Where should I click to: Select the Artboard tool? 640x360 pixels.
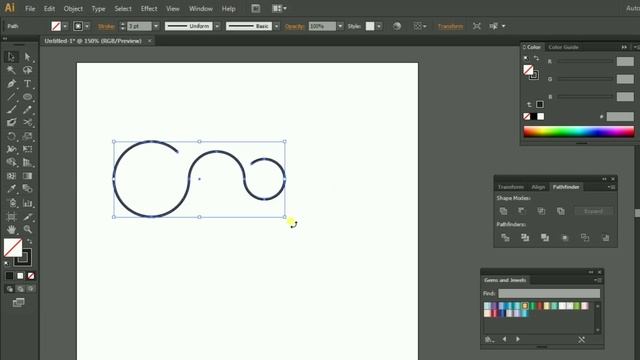pos(11,217)
